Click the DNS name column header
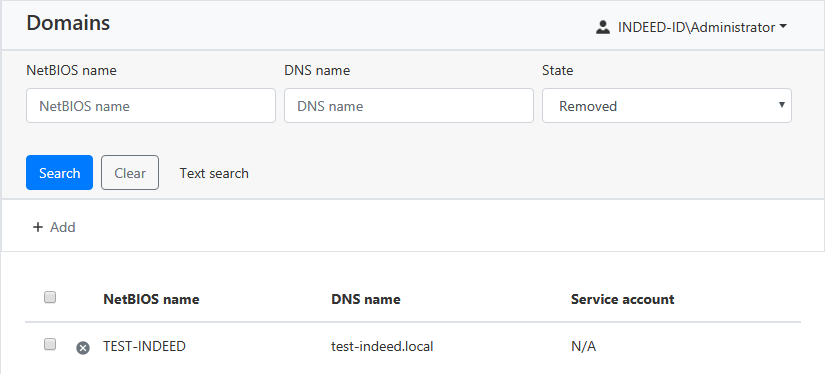This screenshot has width=825, height=374. [366, 299]
